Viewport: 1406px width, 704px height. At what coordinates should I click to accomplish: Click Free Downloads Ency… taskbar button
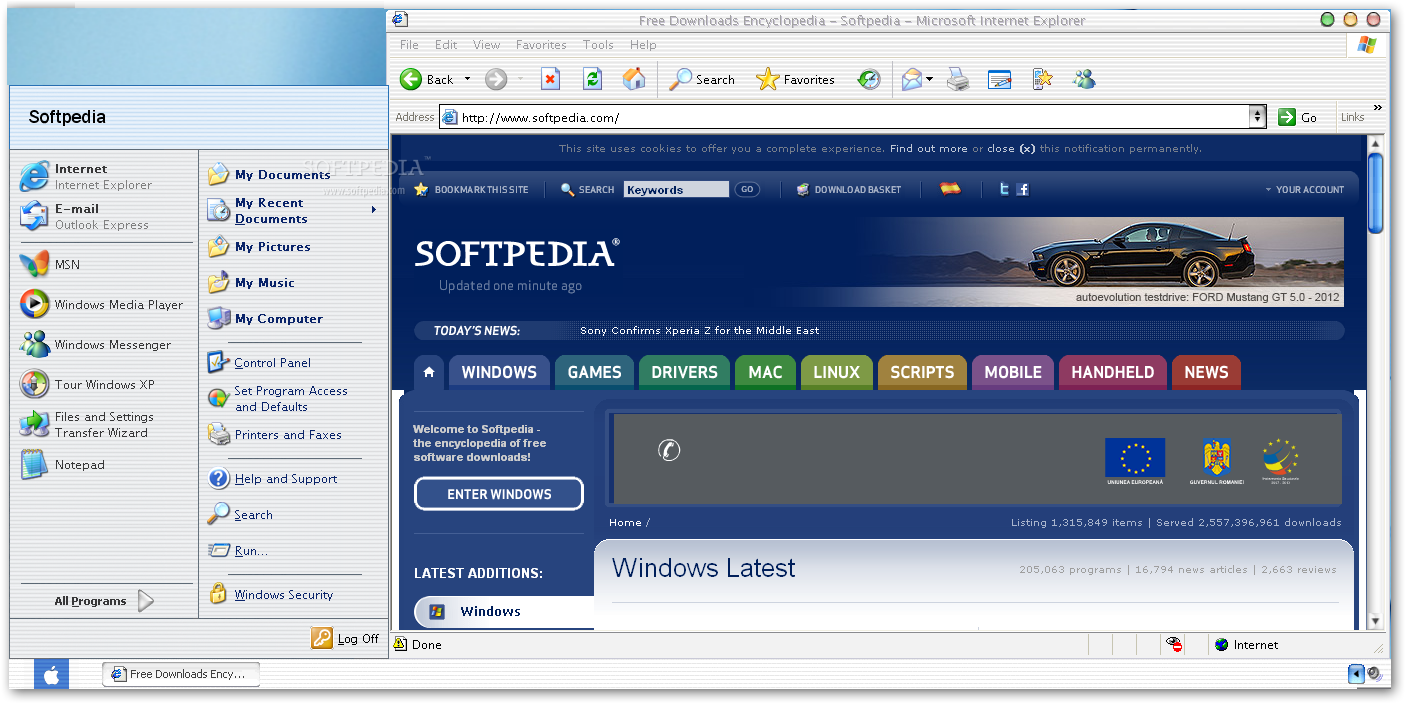point(180,674)
